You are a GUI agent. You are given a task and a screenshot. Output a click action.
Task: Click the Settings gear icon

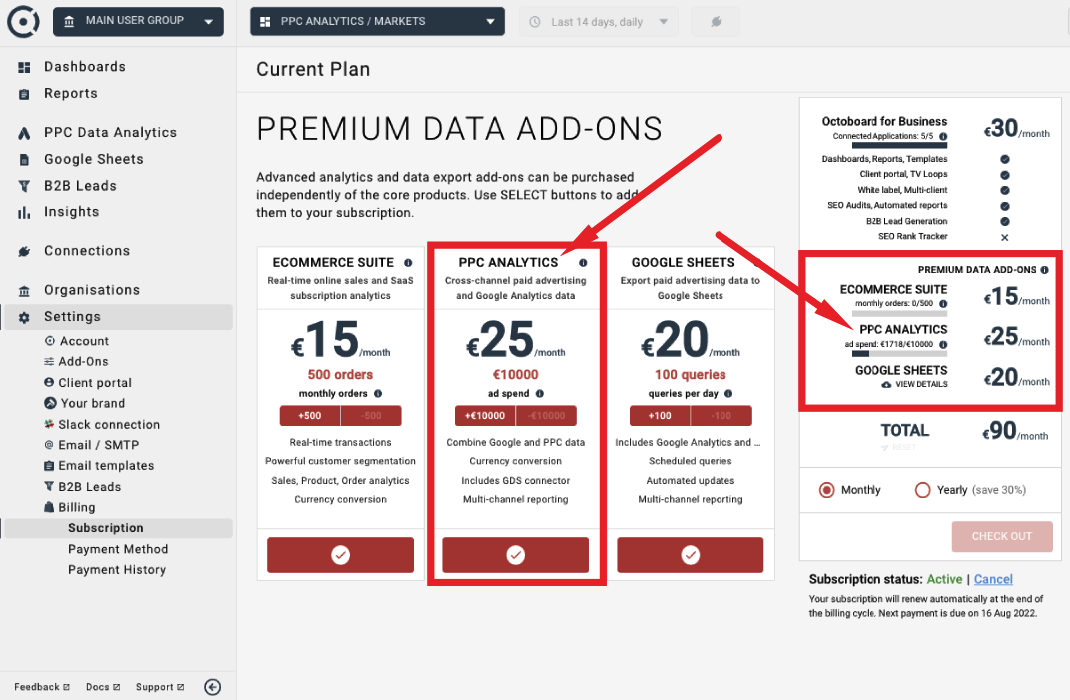coord(25,317)
